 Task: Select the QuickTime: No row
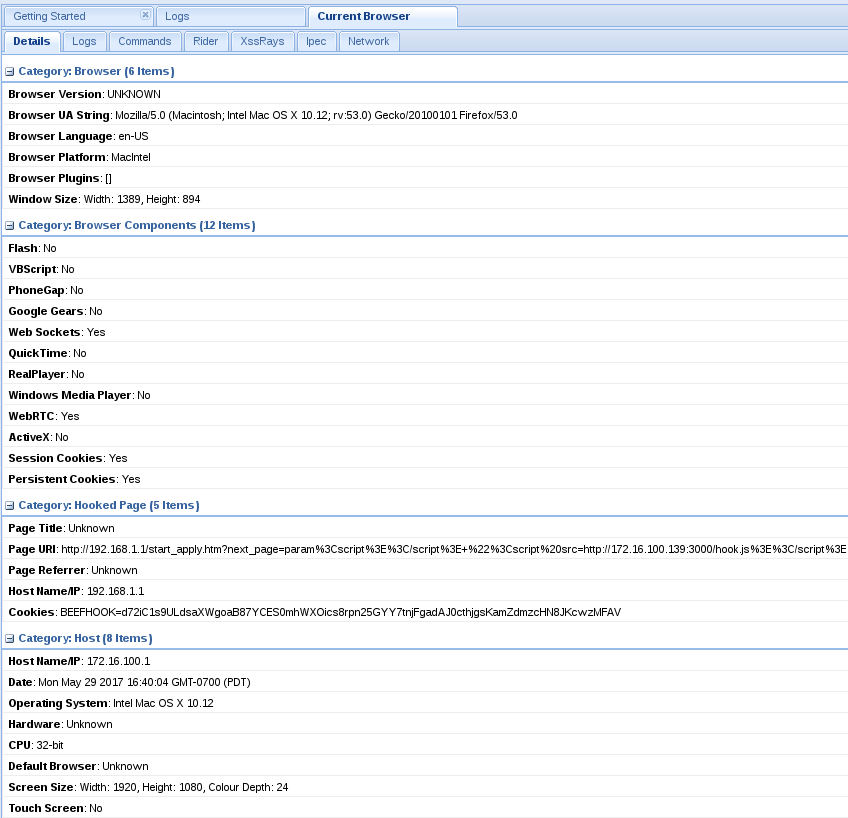point(425,354)
